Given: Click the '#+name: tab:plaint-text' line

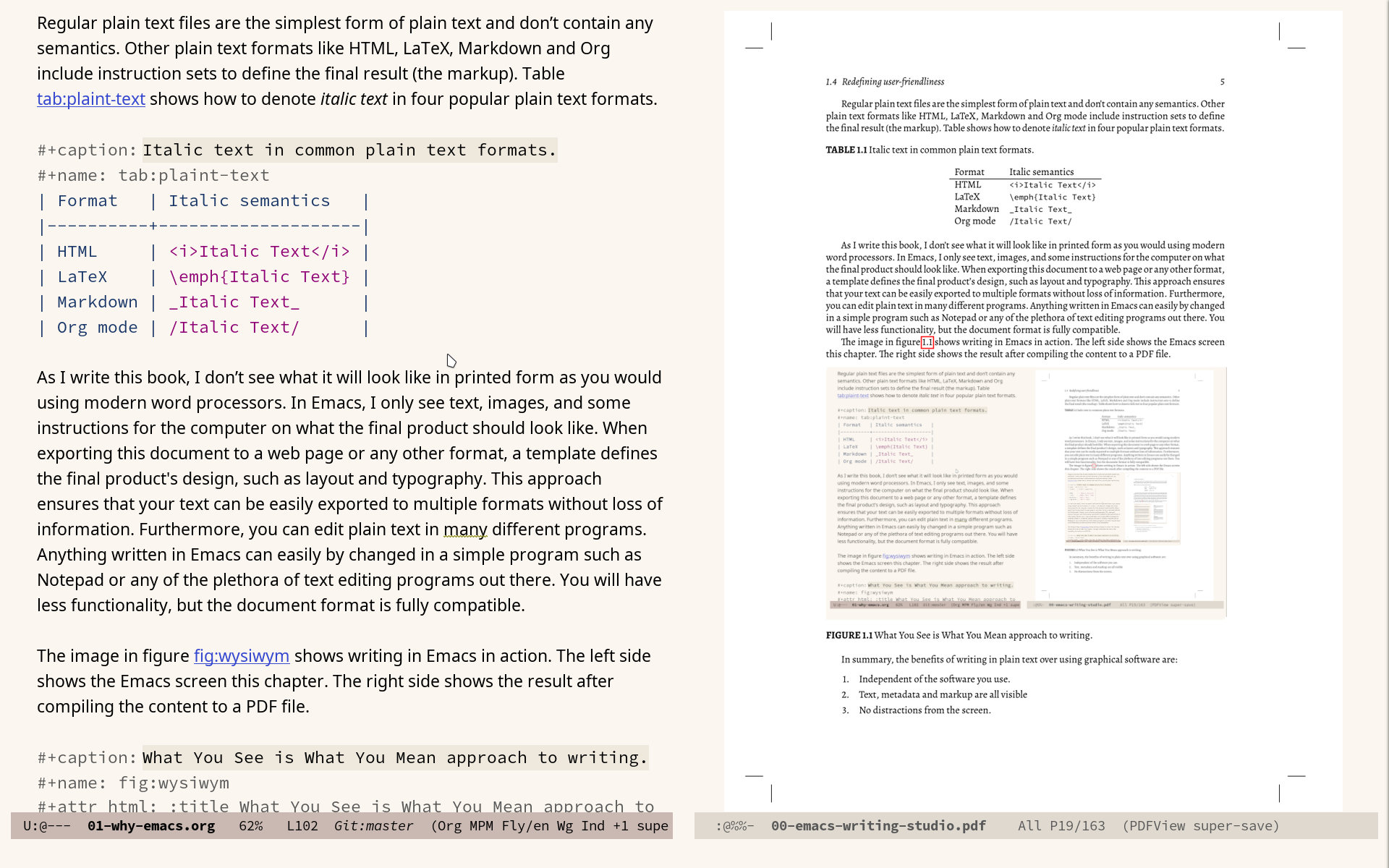Looking at the screenshot, I should [153, 176].
